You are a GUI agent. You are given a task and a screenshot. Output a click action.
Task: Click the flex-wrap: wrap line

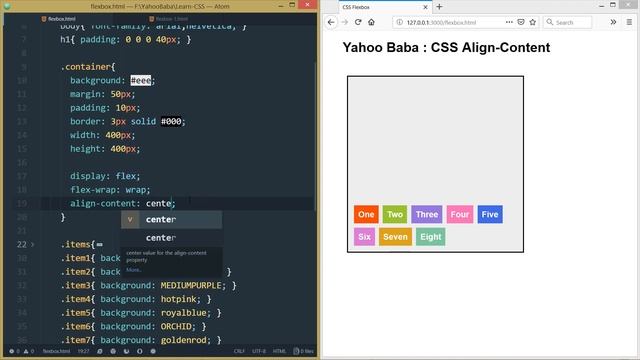tap(110, 190)
